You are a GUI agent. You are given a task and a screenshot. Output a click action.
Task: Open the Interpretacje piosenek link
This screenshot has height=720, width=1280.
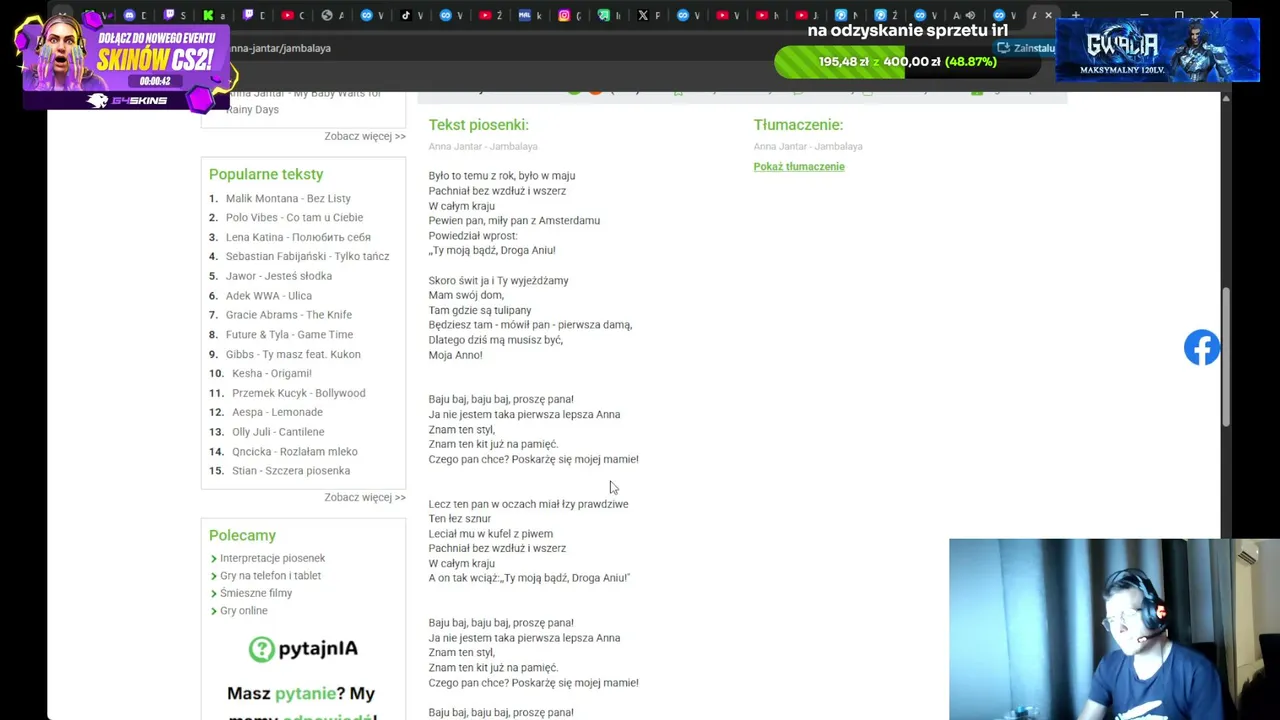272,559
